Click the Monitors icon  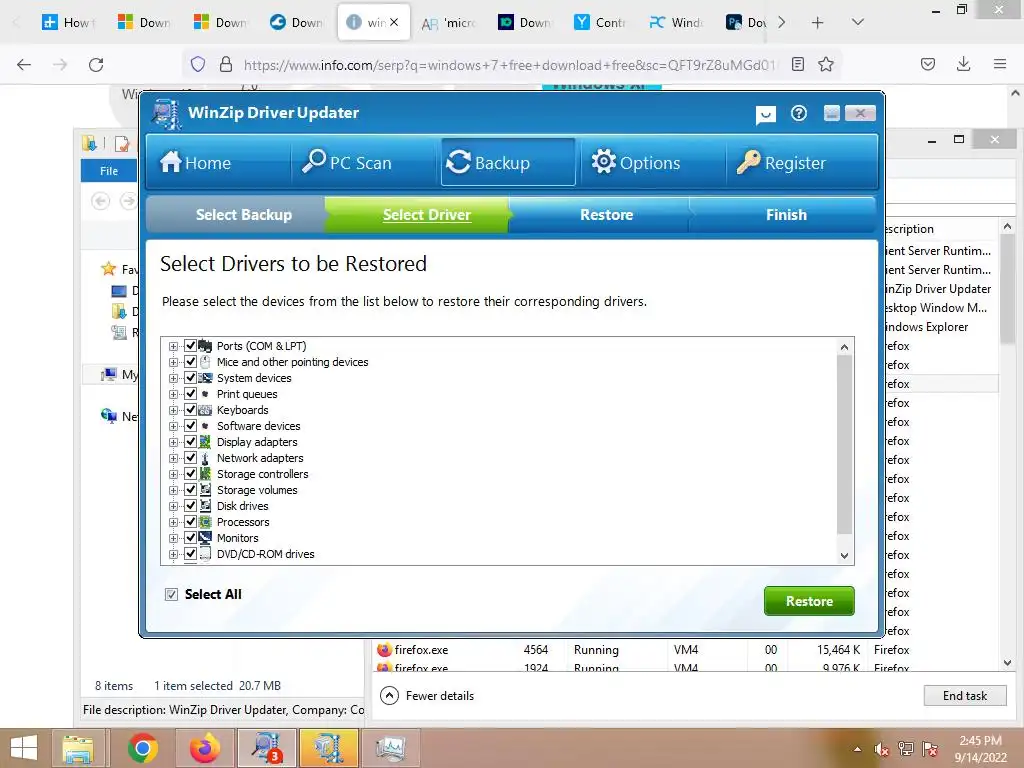coord(205,537)
